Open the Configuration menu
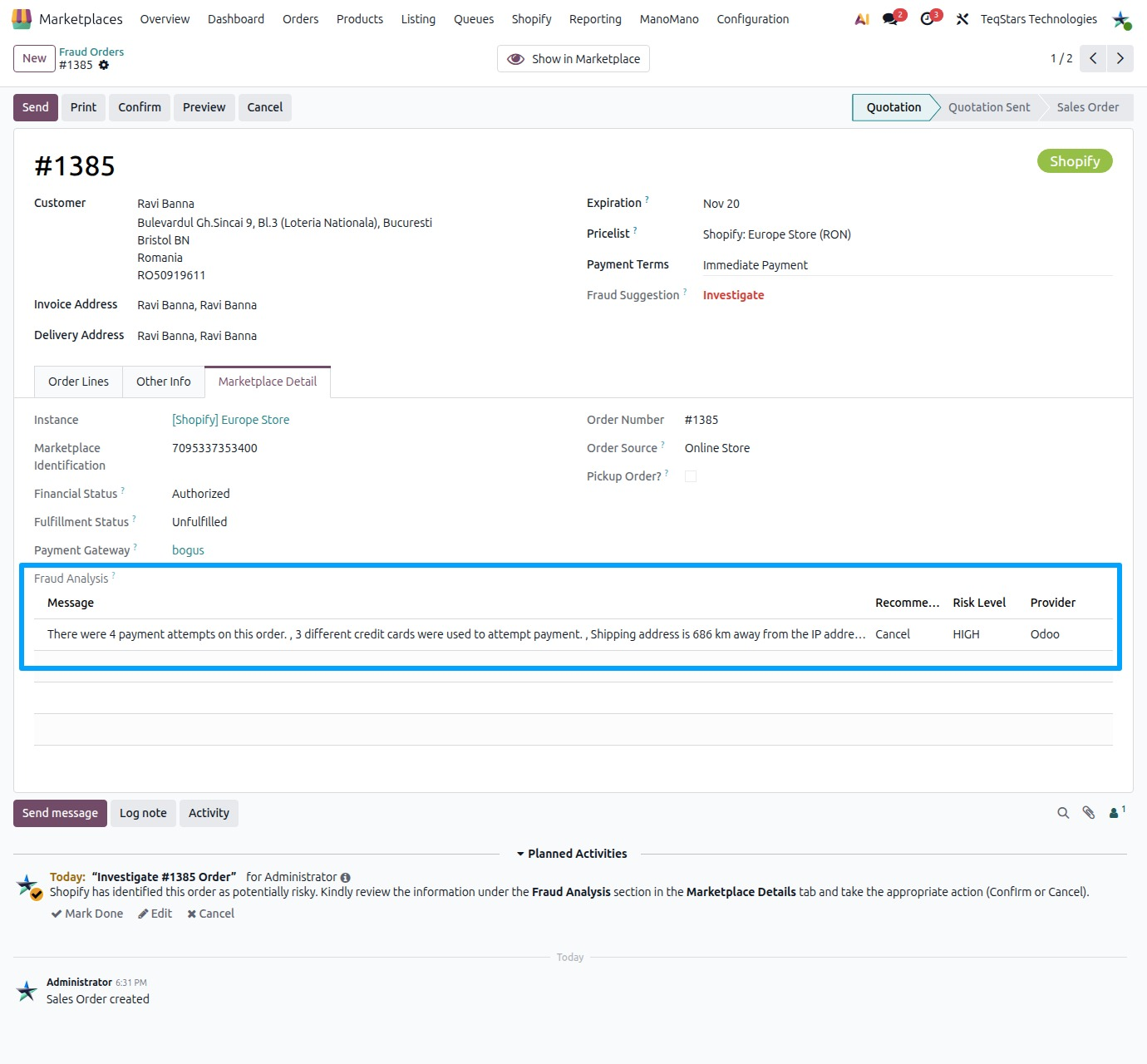Screen dimensions: 1147x1064 pos(753,19)
